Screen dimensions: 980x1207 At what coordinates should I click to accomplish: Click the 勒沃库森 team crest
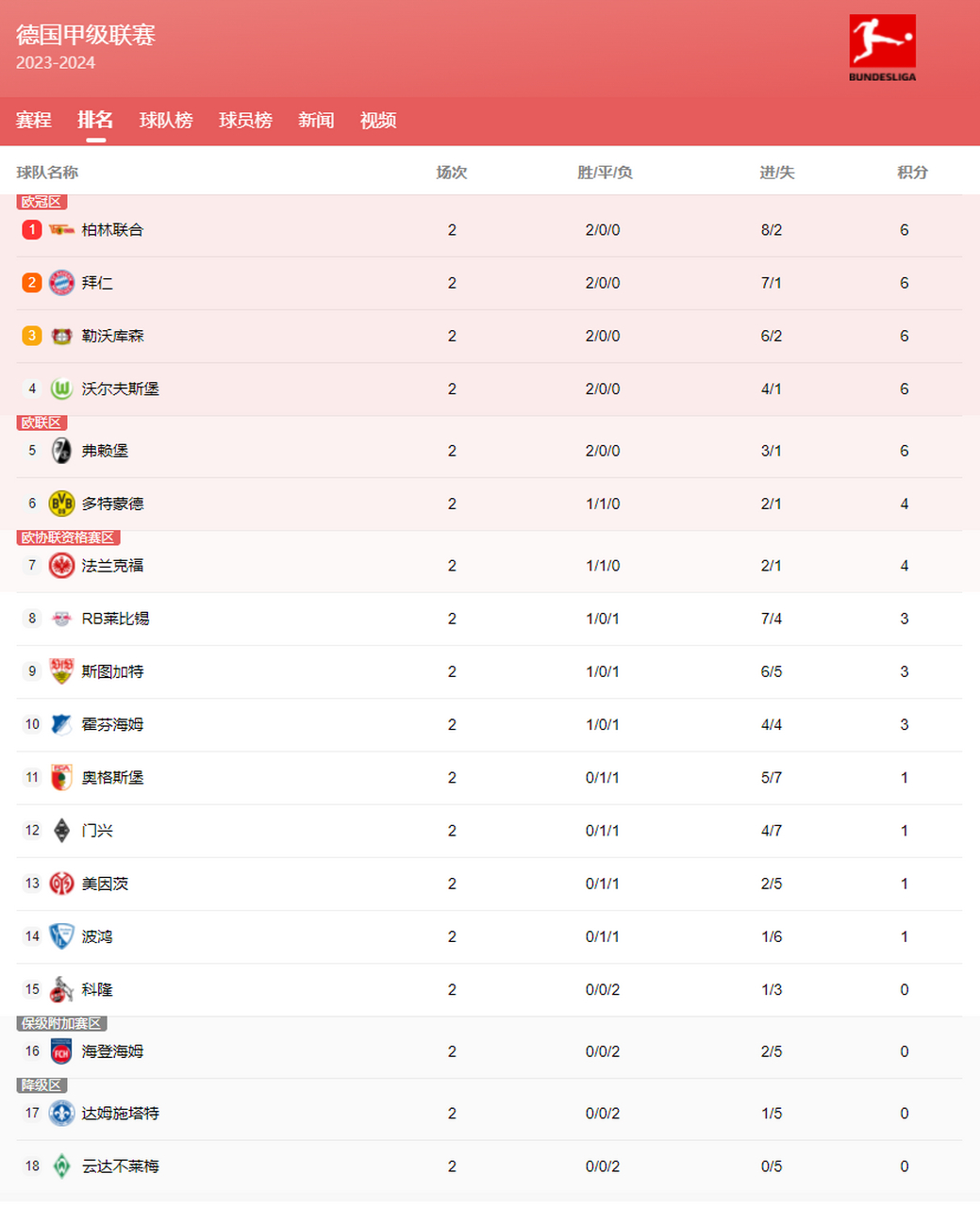[x=61, y=336]
